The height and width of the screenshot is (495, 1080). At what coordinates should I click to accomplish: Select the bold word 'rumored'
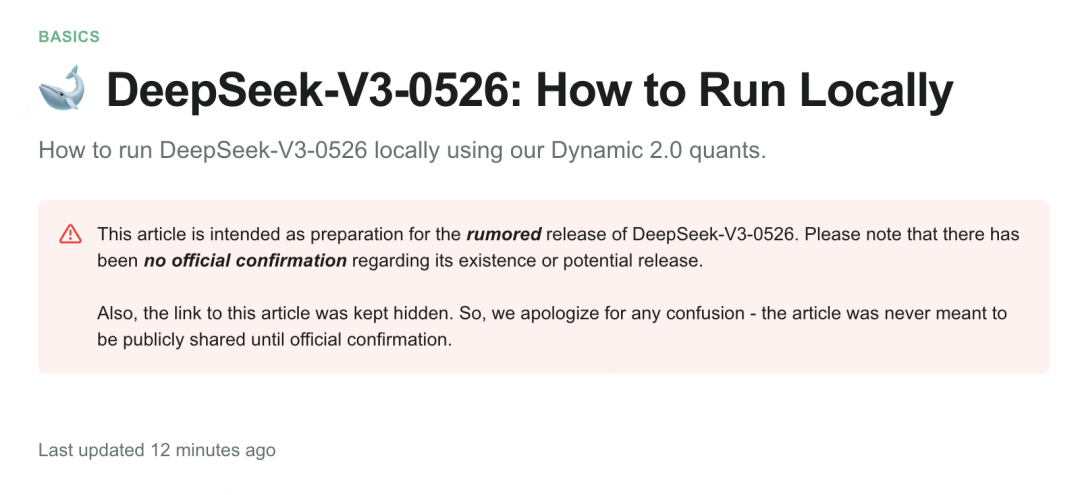(x=503, y=235)
